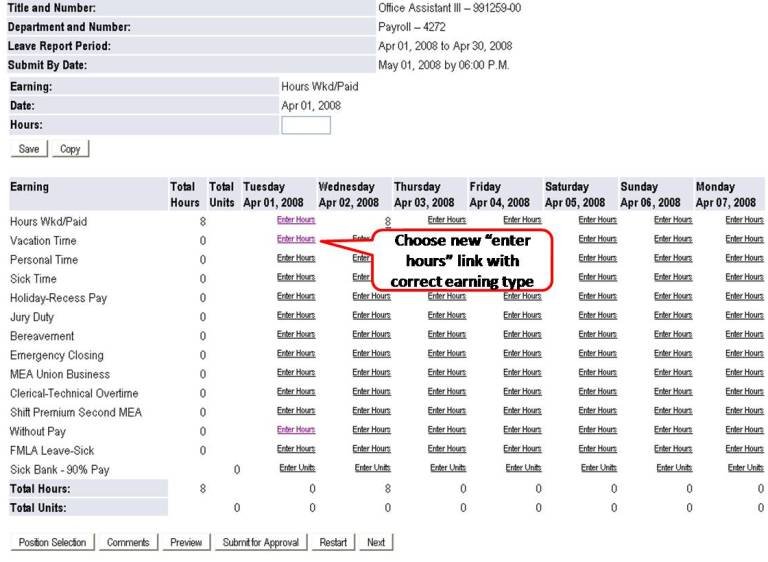Enter Hours for Personal Time on Monday
The height and width of the screenshot is (562, 768).
click(744, 258)
